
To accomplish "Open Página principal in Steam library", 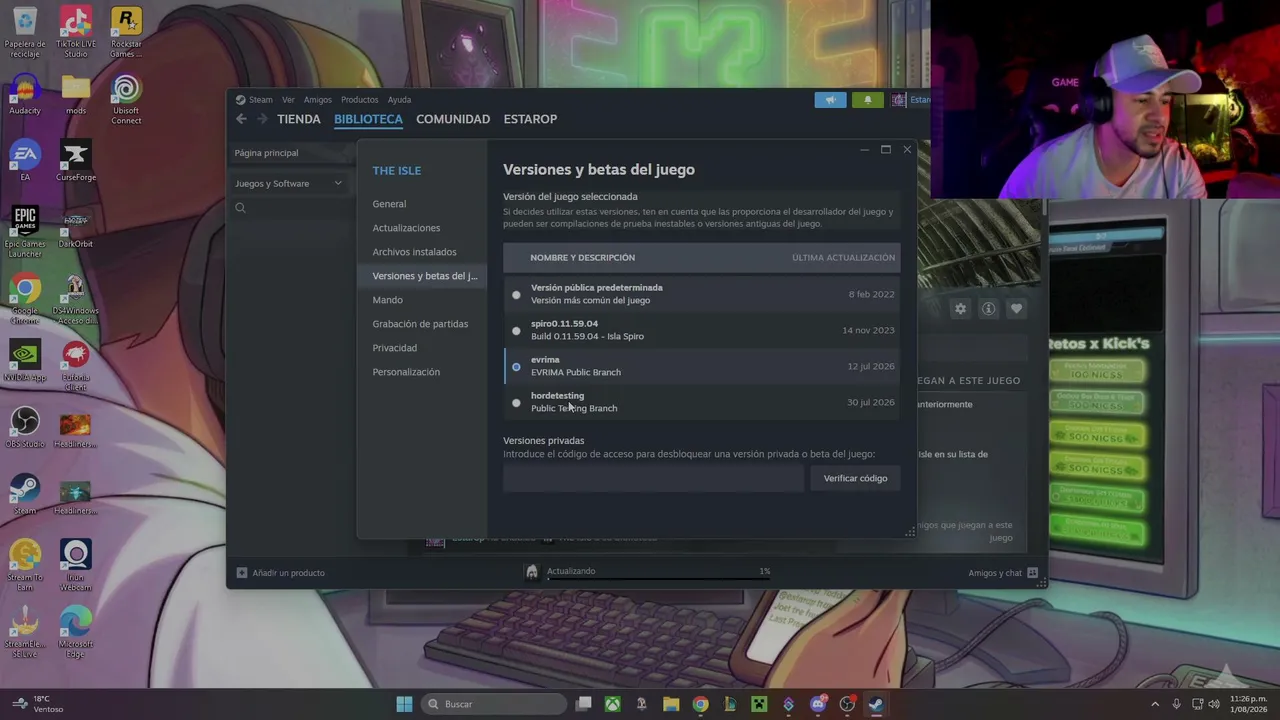I will [266, 153].
